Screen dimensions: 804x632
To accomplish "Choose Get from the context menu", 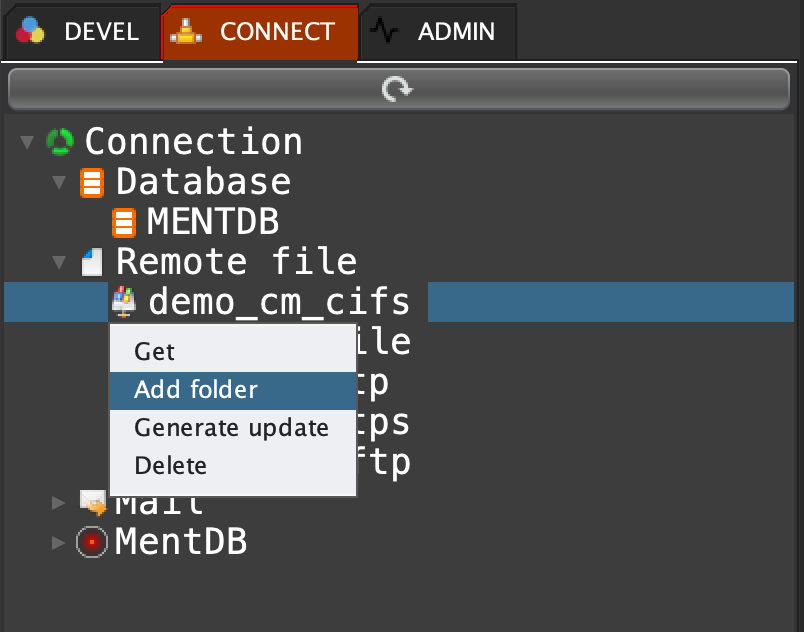I will coord(155,352).
